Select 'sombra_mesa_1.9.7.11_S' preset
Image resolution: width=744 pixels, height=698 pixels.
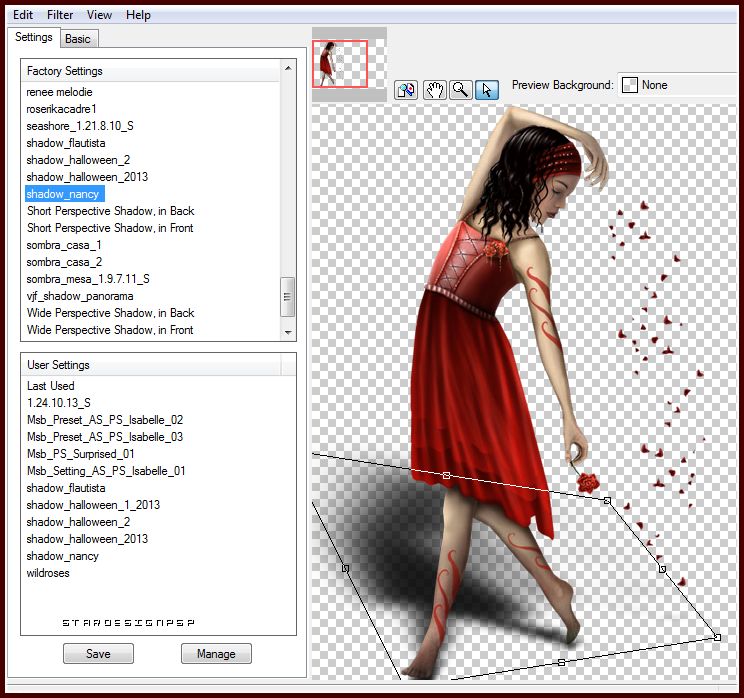pyautogui.click(x=88, y=279)
